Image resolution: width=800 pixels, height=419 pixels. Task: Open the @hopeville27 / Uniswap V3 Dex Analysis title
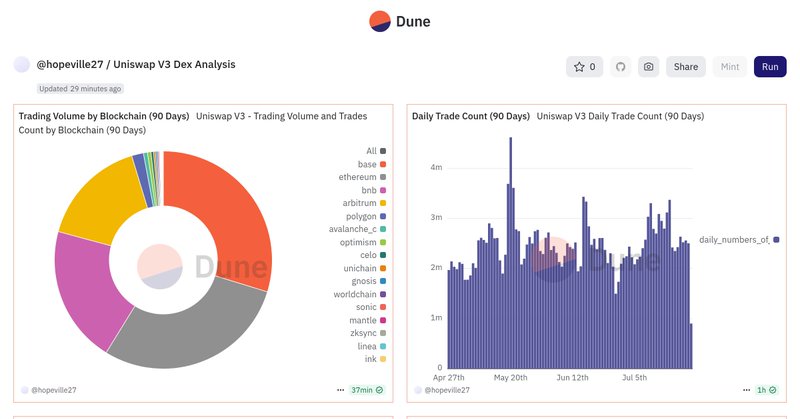pos(136,65)
